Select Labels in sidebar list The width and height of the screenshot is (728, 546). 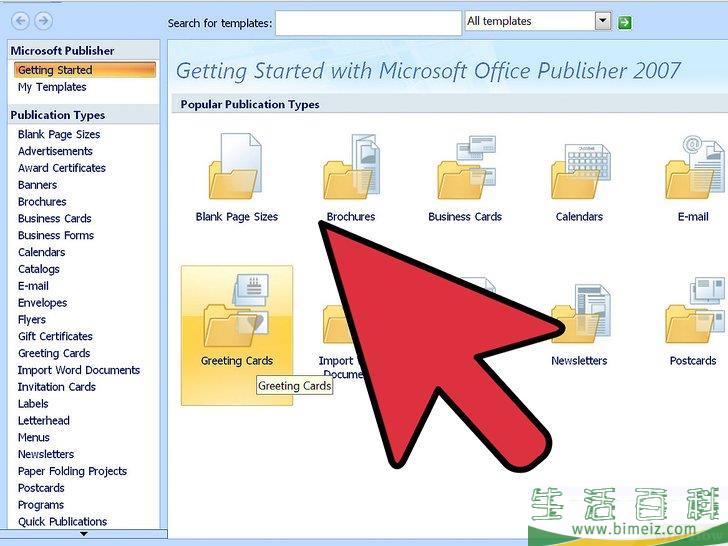point(33,403)
